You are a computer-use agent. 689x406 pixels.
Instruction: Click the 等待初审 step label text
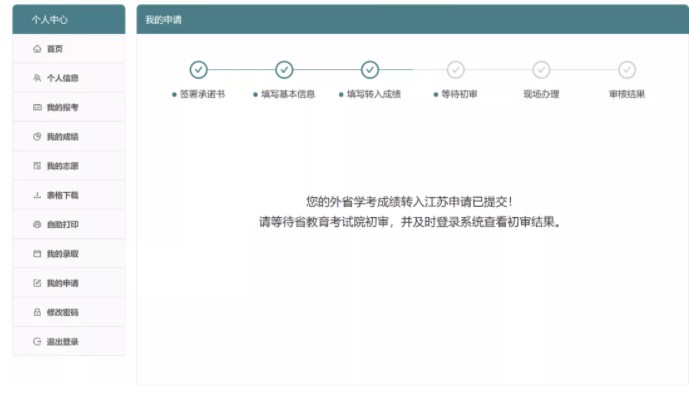click(x=459, y=95)
